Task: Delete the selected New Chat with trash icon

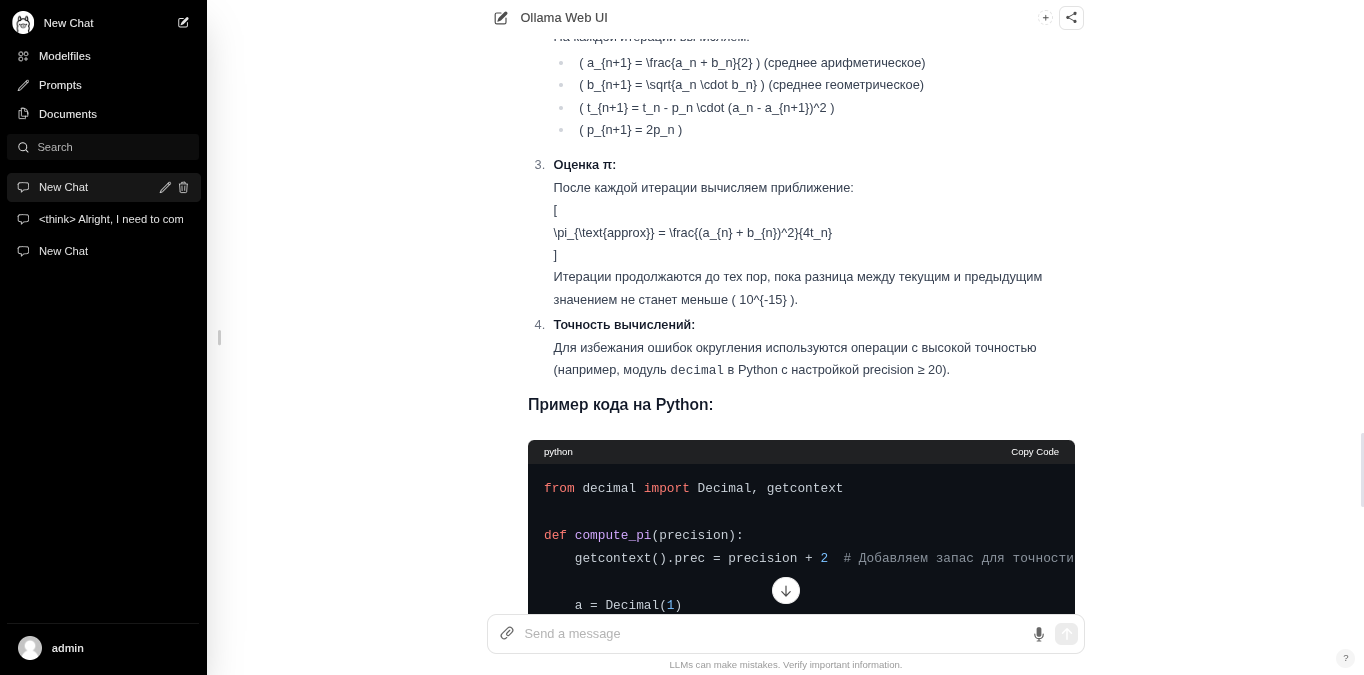Action: click(183, 187)
